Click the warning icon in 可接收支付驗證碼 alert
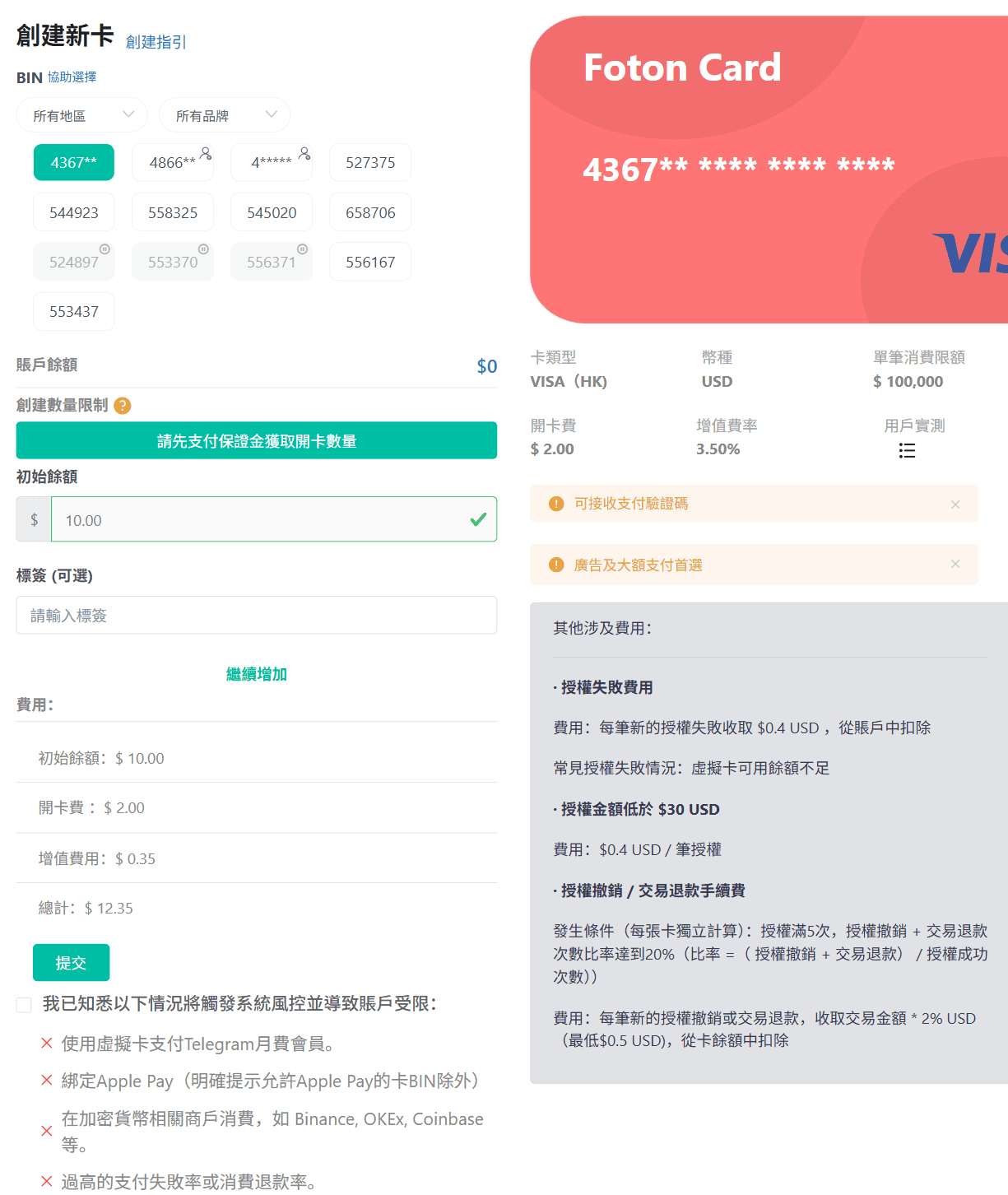This screenshot has width=1008, height=1195. click(x=556, y=504)
